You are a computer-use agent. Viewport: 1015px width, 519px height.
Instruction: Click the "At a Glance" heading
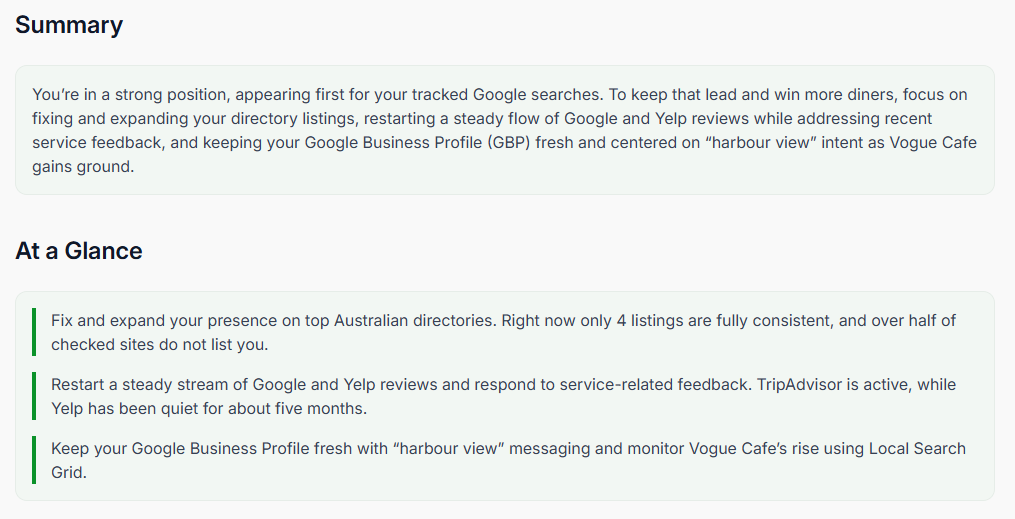click(x=79, y=251)
